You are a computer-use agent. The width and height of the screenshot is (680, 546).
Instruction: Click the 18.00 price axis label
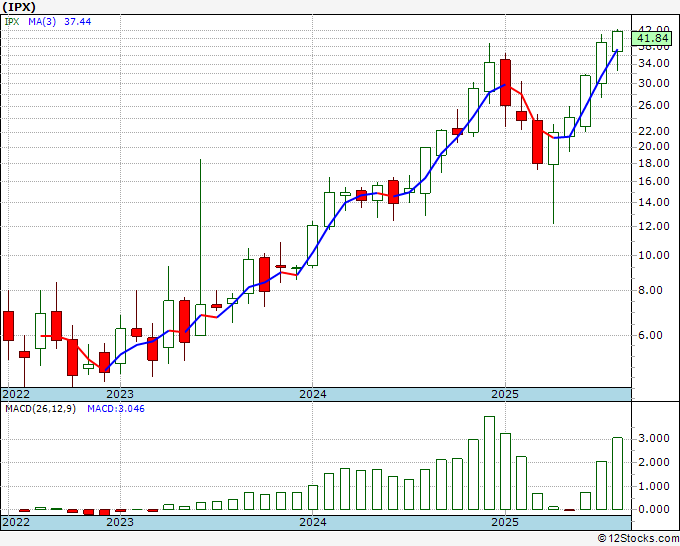(x=655, y=163)
